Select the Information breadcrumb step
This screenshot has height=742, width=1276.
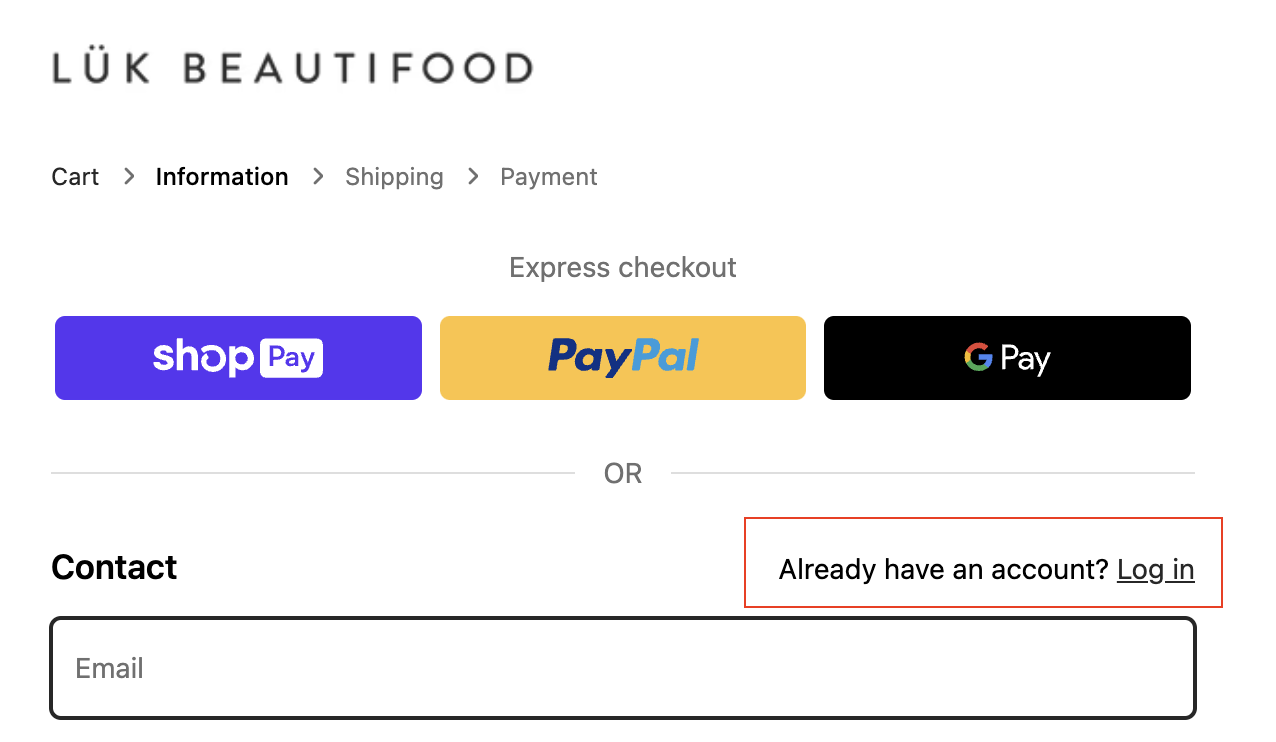click(x=222, y=177)
